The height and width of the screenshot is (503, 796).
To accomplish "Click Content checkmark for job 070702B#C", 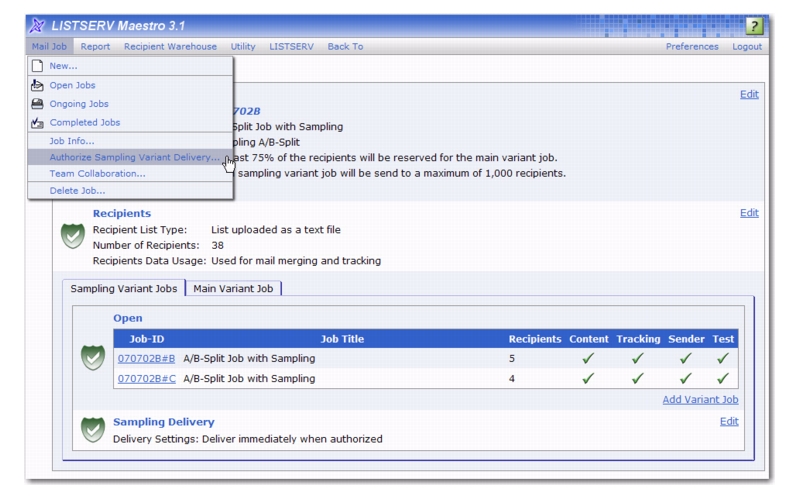I will 588,379.
